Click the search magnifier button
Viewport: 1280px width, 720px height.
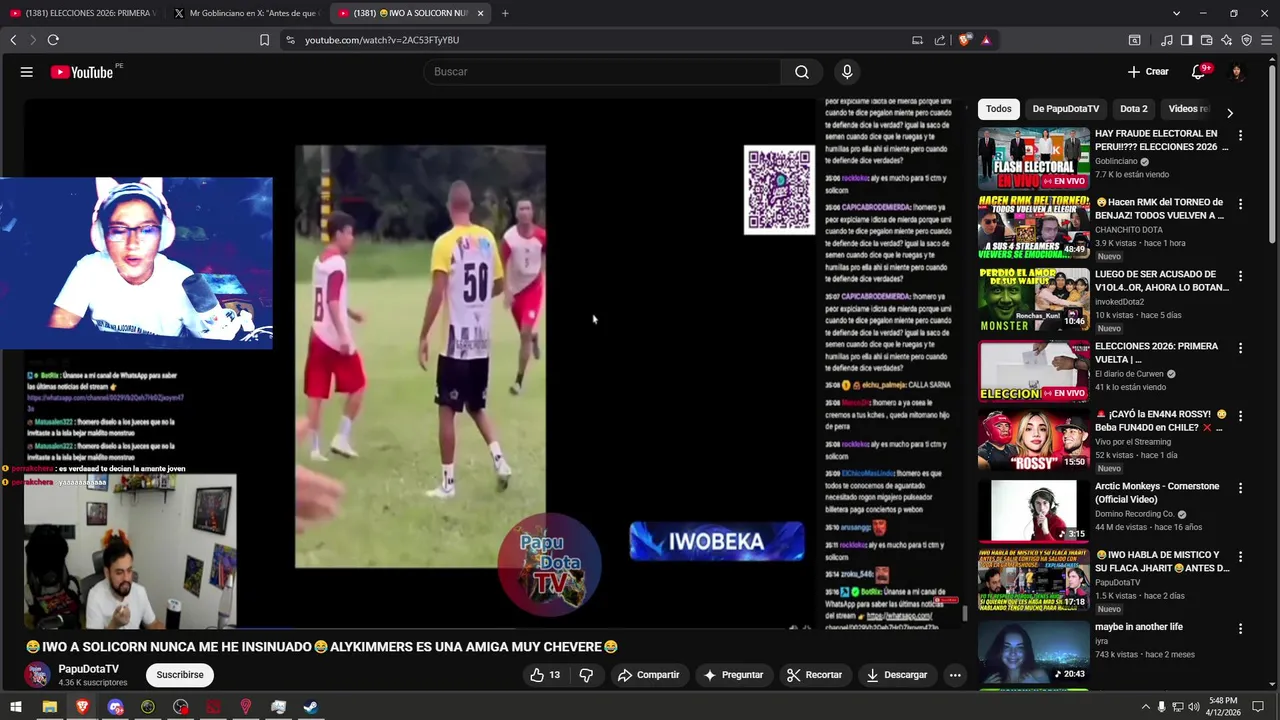coord(802,72)
